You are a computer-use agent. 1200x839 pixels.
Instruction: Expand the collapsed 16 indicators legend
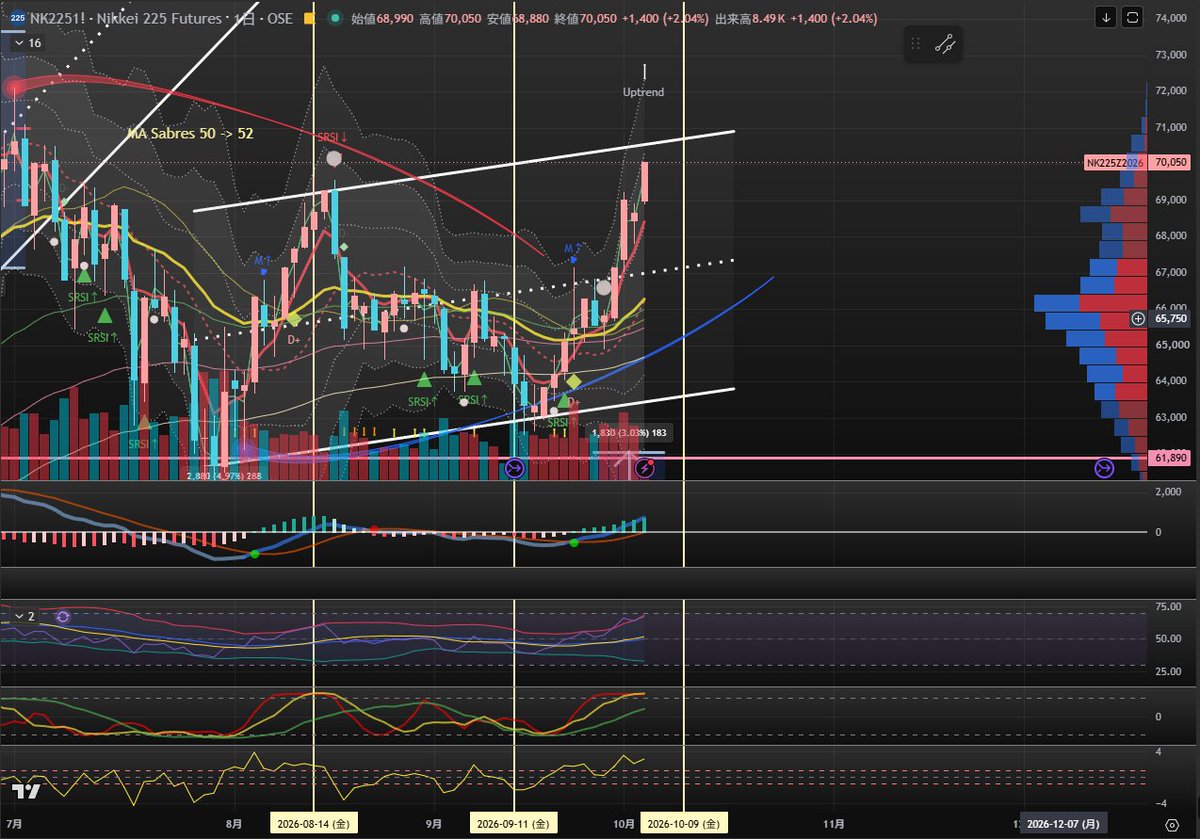(26, 43)
